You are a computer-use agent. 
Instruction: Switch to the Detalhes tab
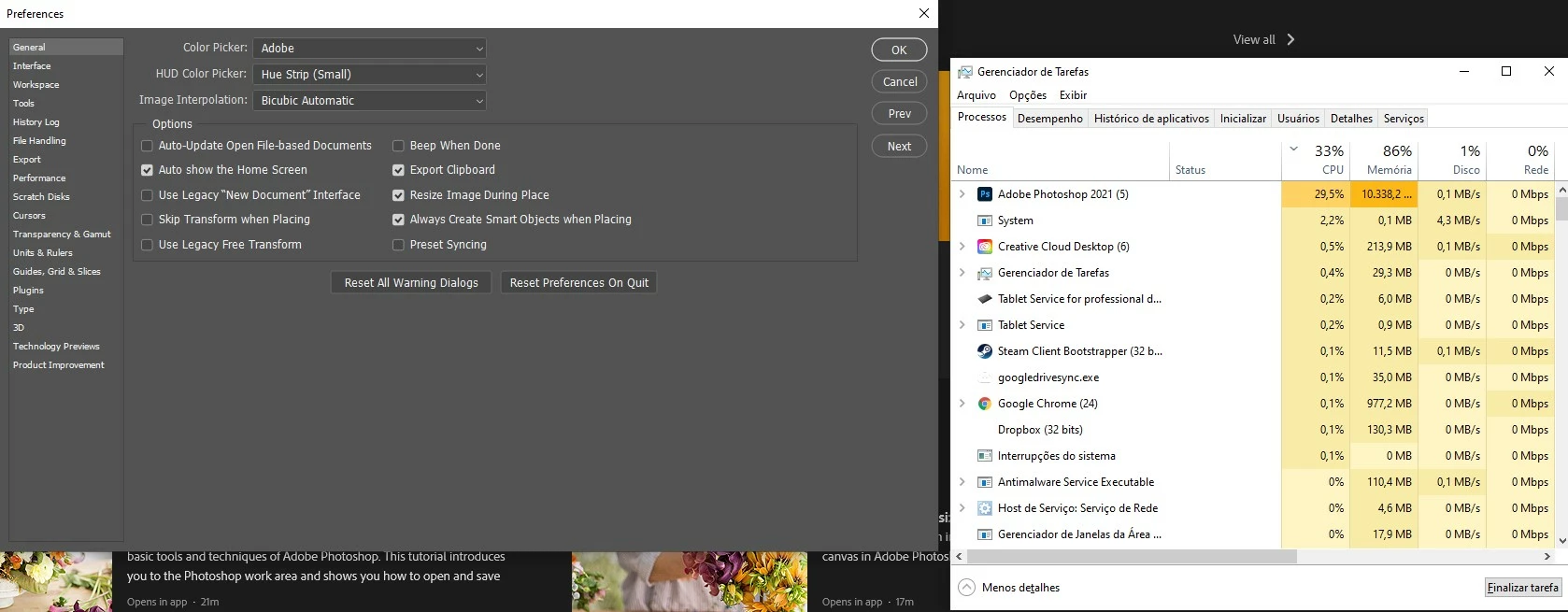coord(1351,119)
